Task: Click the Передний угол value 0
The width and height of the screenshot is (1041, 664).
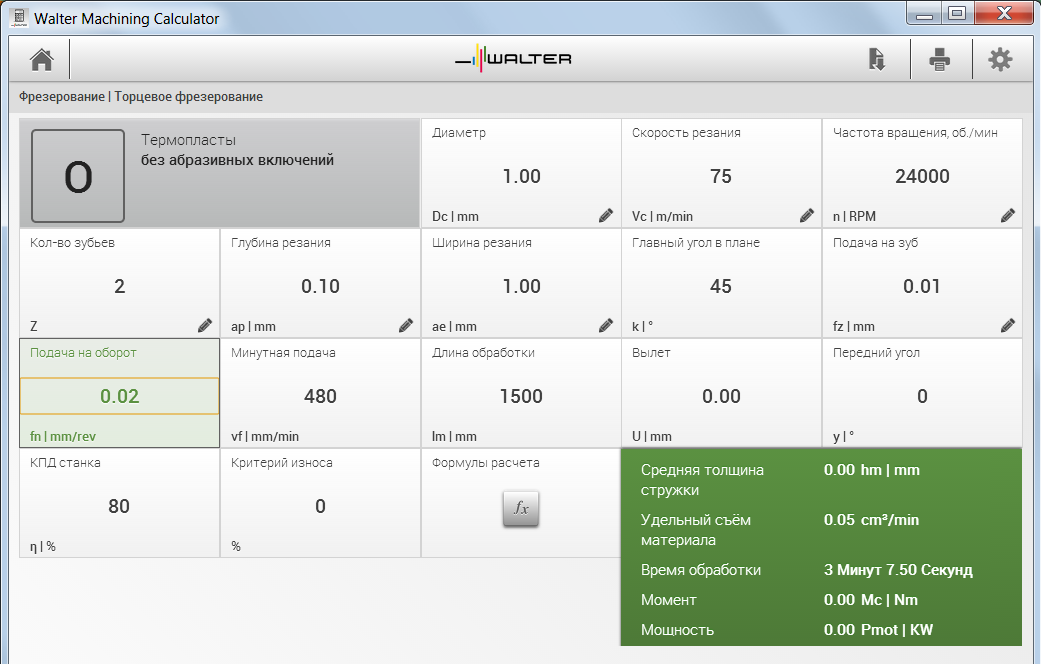Action: click(x=922, y=396)
